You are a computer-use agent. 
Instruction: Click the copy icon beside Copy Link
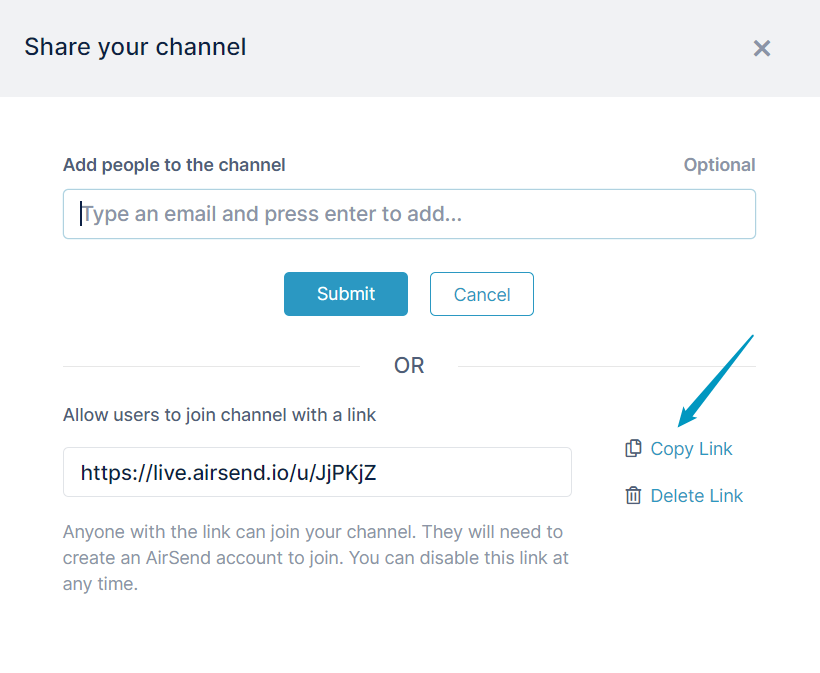[x=633, y=449]
